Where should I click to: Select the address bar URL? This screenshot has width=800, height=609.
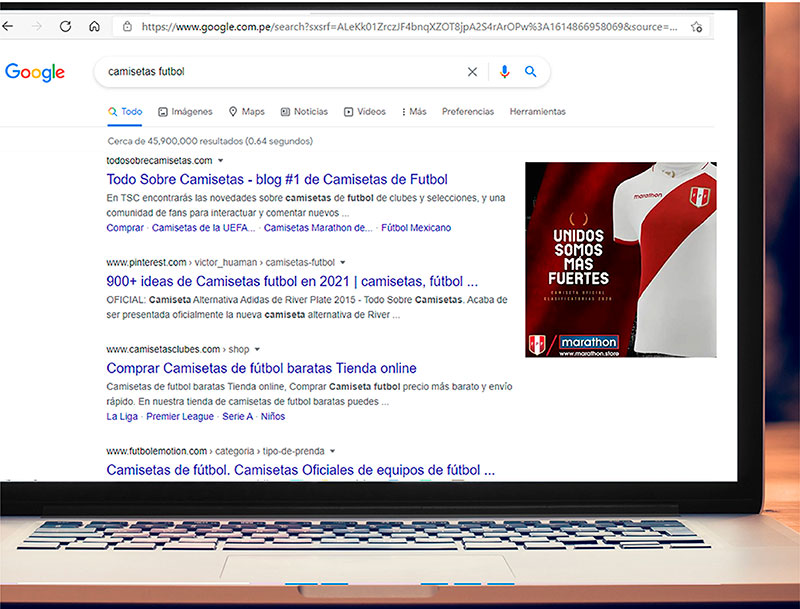click(409, 27)
